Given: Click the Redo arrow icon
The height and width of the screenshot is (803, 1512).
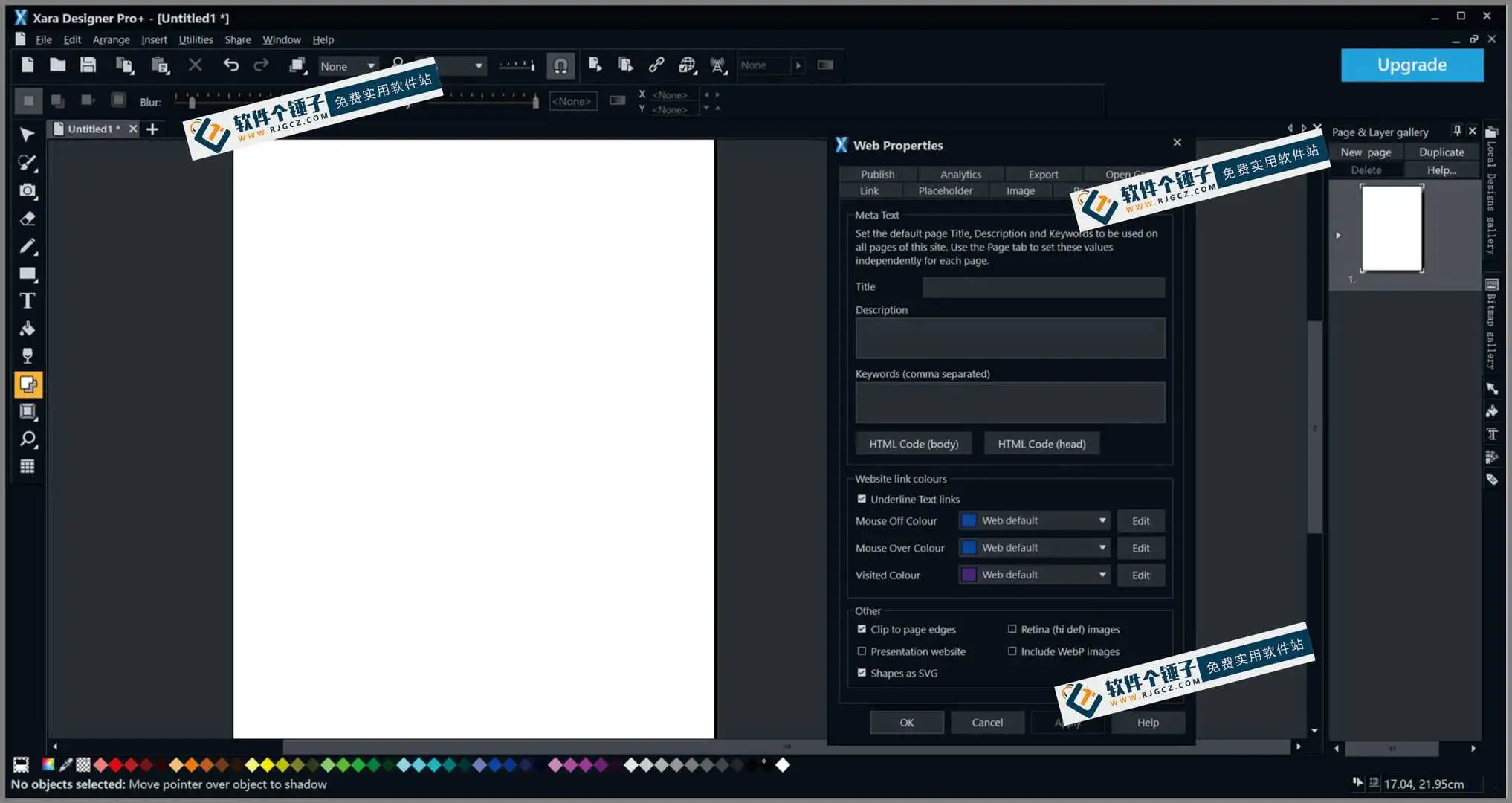Looking at the screenshot, I should (261, 65).
